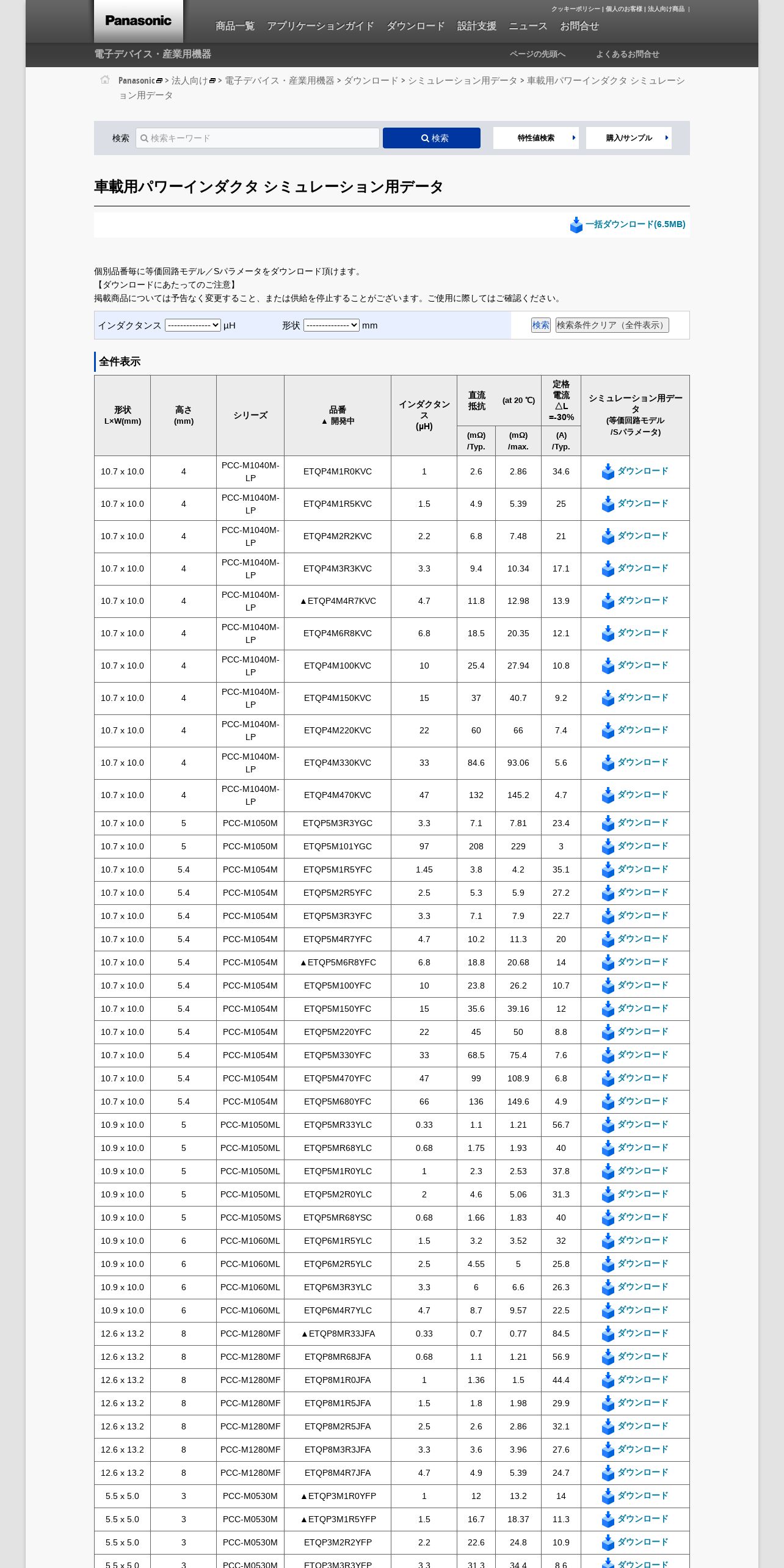Click the 電子デバイス・産業用機器 header title

pyautogui.click(x=153, y=54)
